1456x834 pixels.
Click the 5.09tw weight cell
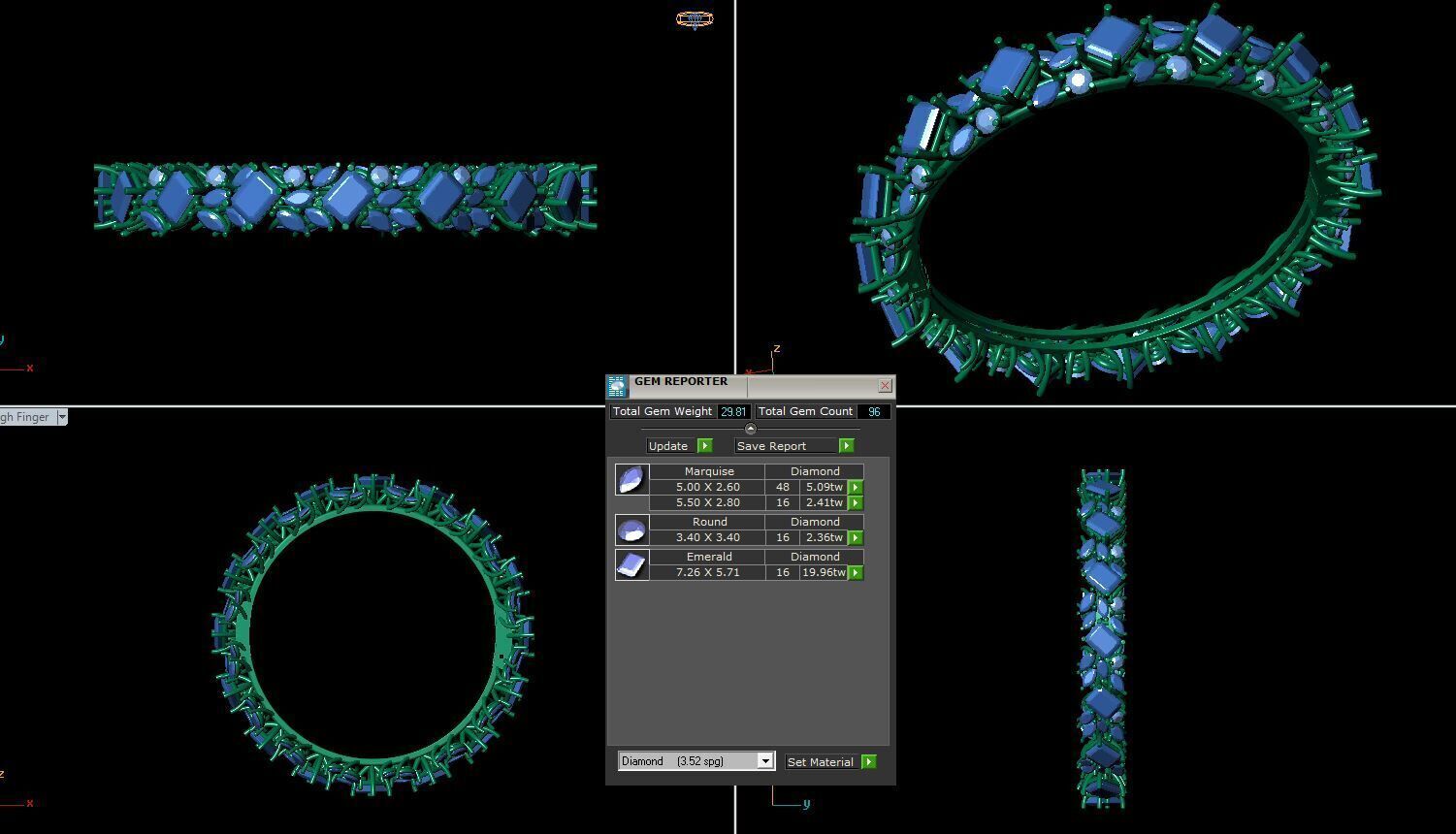click(x=824, y=487)
